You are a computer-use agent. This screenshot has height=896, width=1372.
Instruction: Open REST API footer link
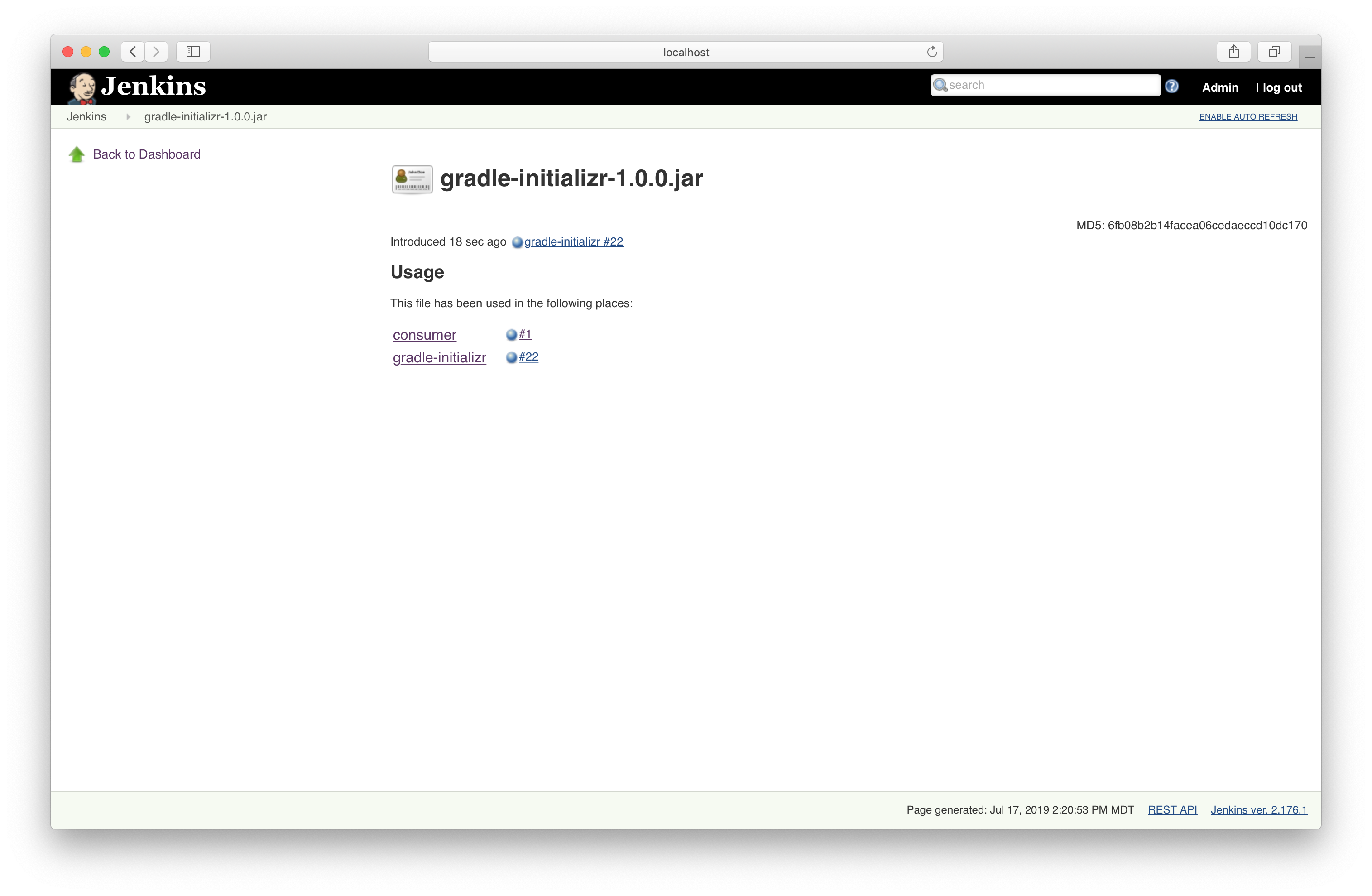point(1172,810)
